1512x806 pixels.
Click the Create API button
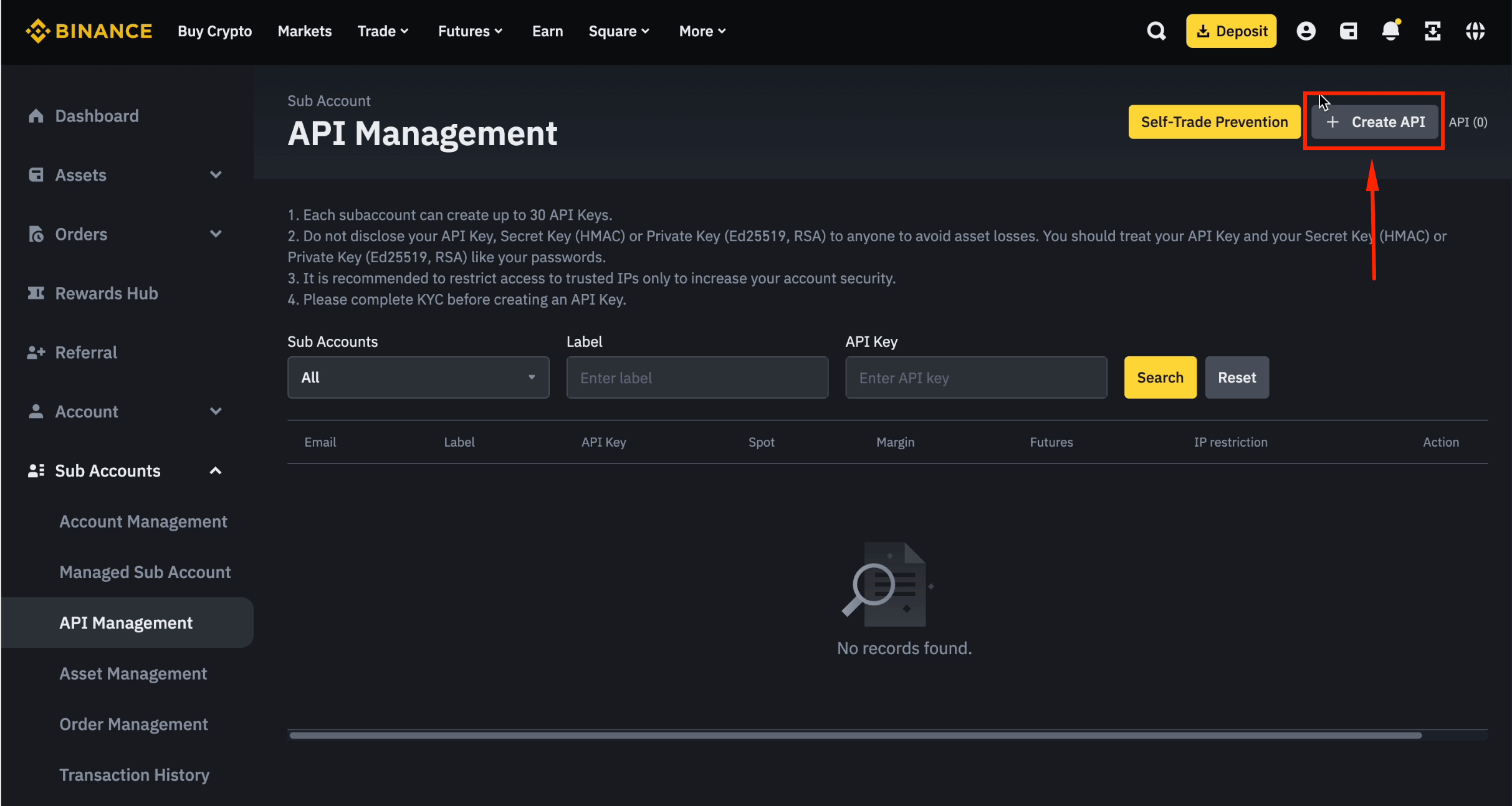(1375, 122)
